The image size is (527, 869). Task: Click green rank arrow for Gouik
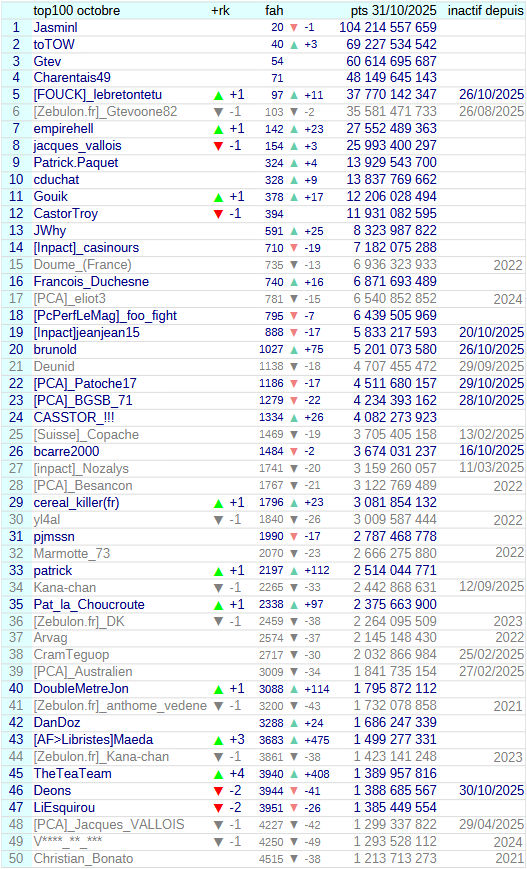point(218,197)
